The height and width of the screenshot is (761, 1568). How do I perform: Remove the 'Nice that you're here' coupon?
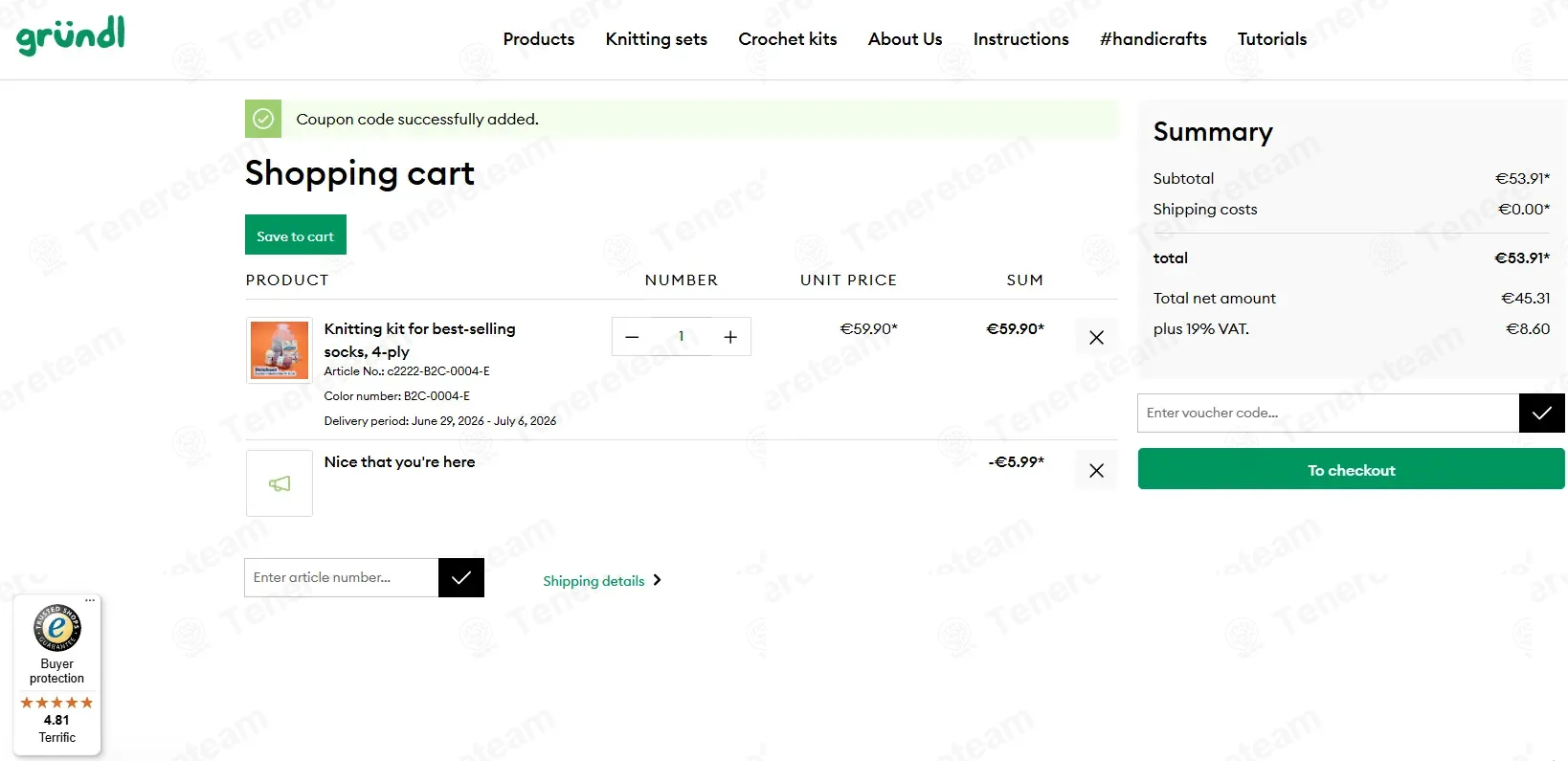1096,470
